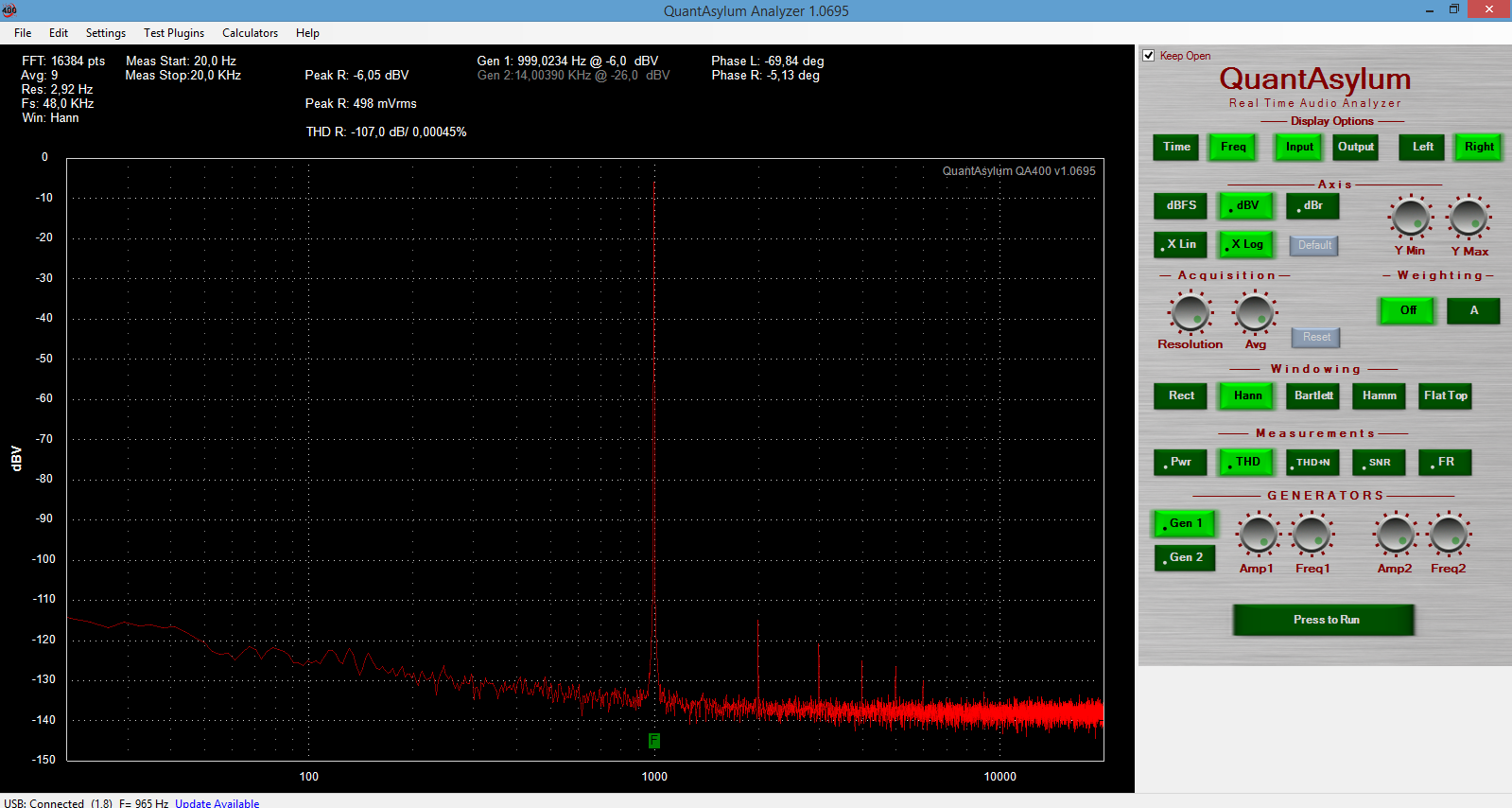Select X Log axis scaling
Viewport: 1512px width, 808px height.
[1246, 244]
